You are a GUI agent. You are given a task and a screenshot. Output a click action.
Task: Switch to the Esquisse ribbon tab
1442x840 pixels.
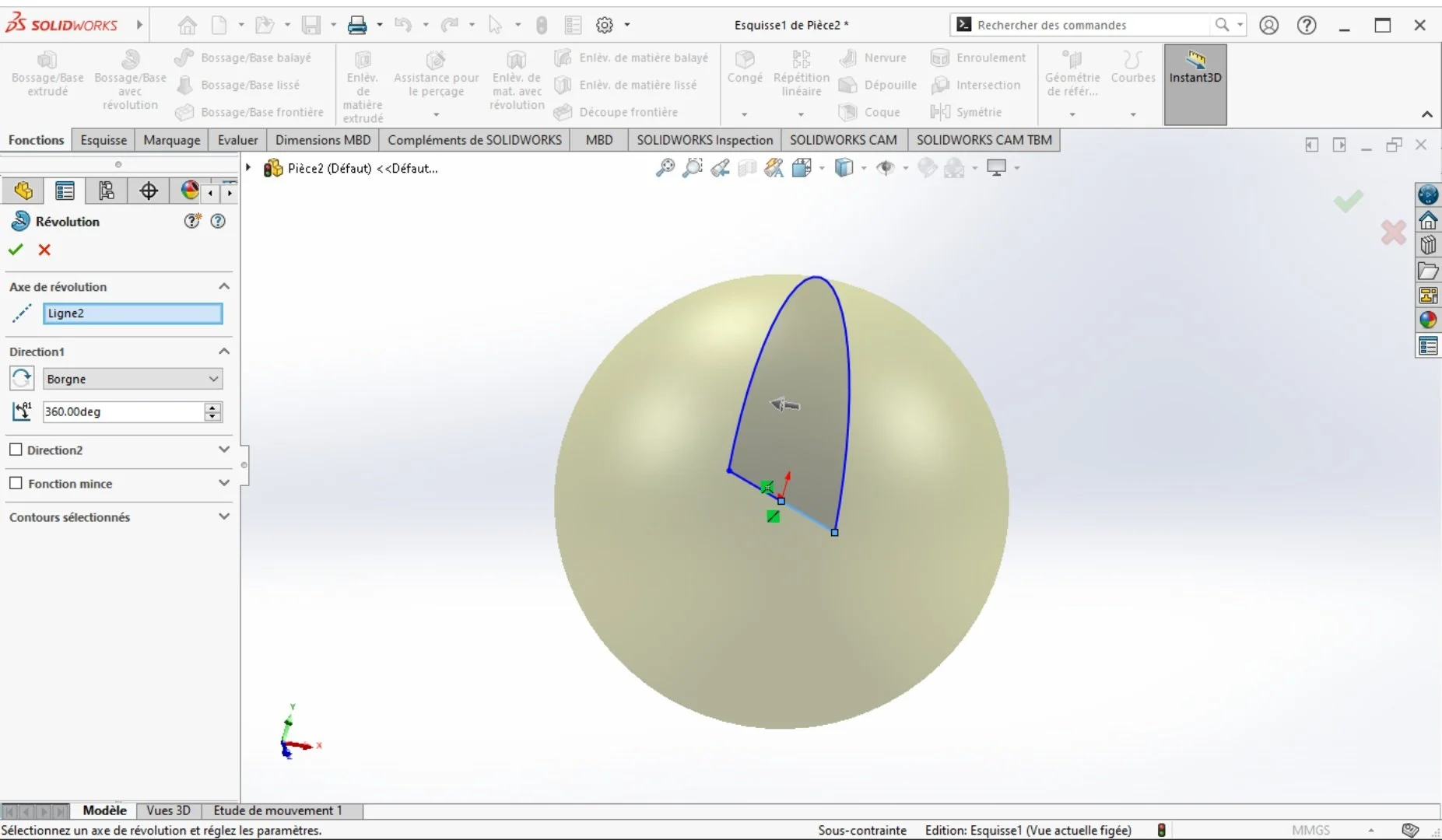coord(103,140)
